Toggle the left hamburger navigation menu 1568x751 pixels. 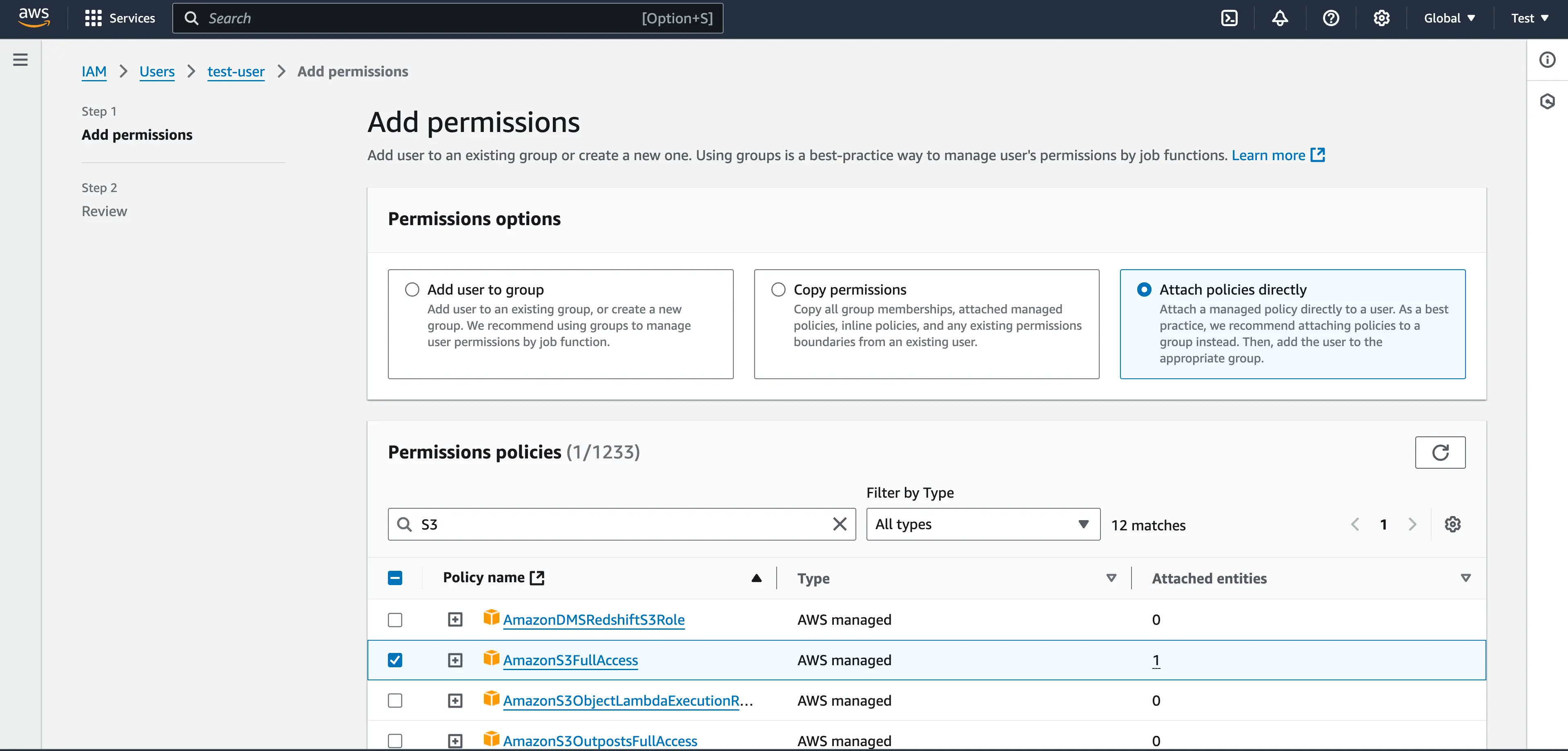tap(20, 60)
